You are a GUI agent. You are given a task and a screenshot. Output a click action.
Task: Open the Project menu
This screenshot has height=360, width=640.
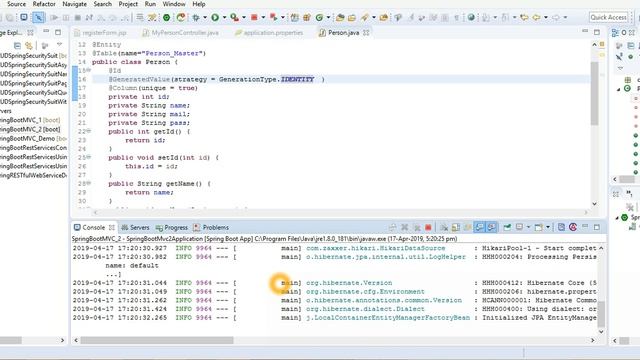128,4
